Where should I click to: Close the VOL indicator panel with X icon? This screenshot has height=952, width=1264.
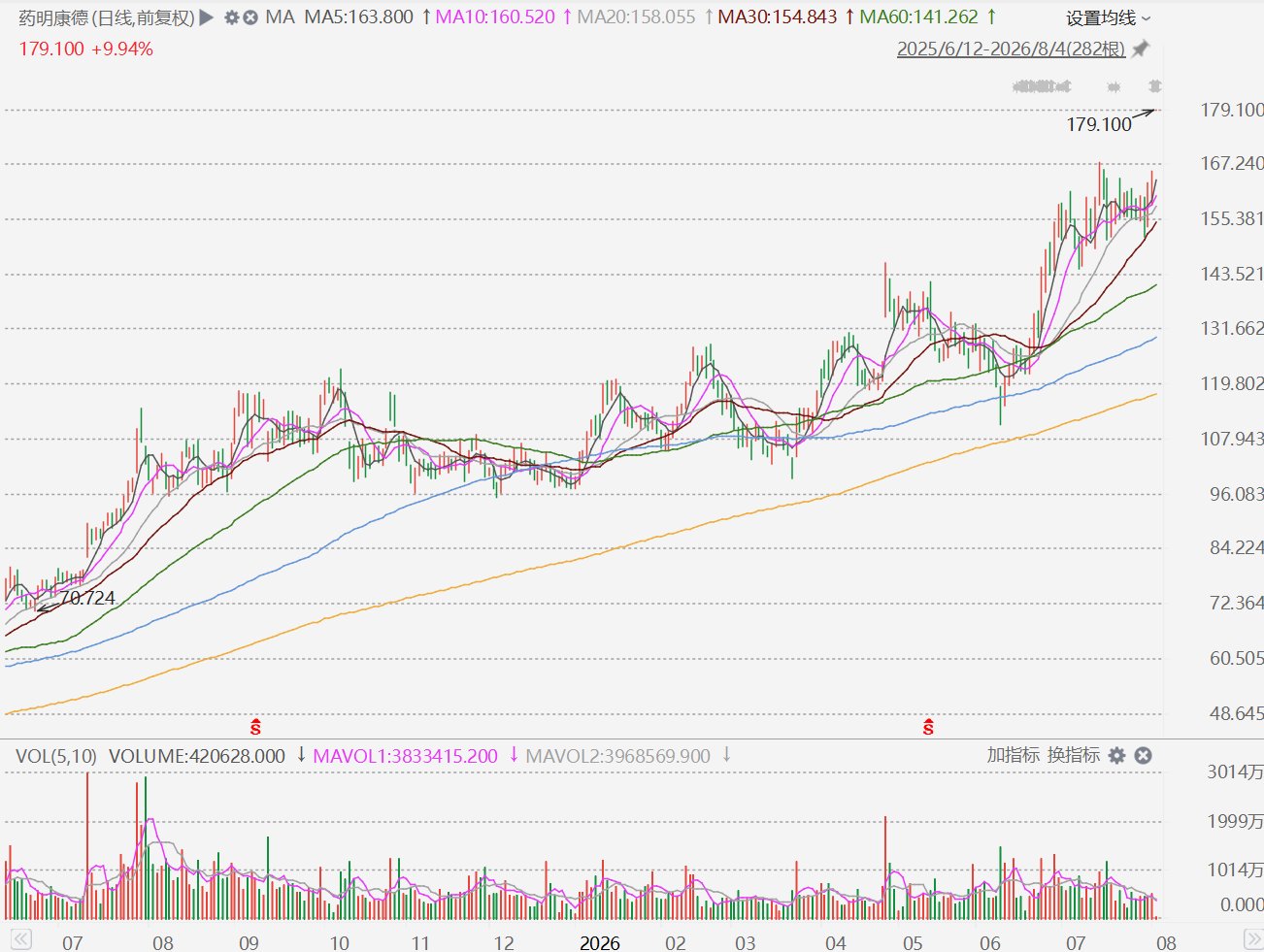[1144, 755]
